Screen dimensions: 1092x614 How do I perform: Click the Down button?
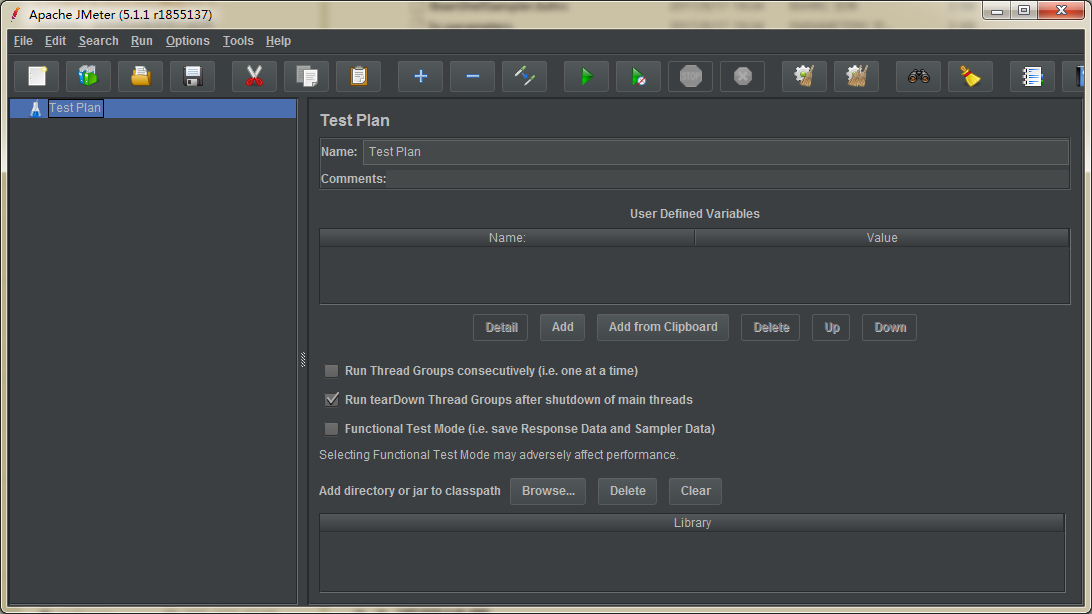pyautogui.click(x=889, y=327)
